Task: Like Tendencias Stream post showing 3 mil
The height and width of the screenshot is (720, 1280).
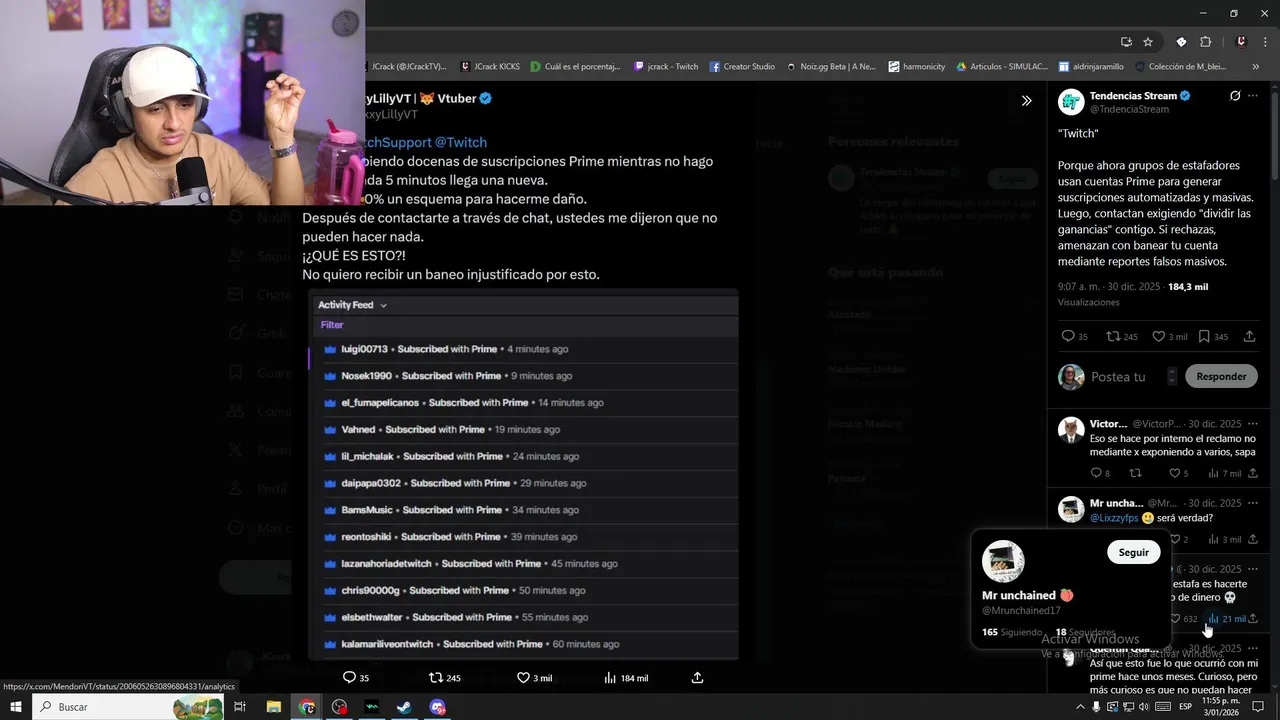Action: point(1169,337)
